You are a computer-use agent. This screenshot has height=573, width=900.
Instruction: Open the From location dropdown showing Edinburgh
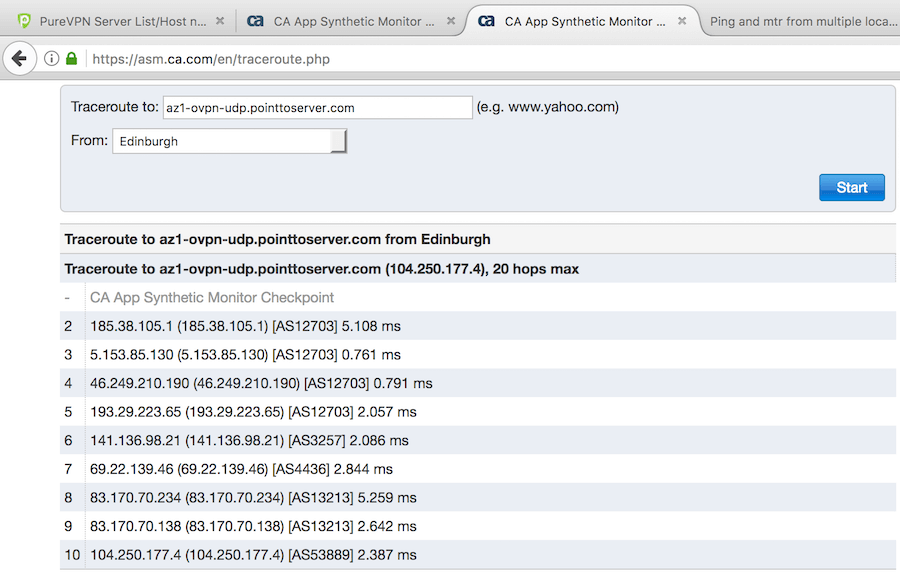coord(230,141)
